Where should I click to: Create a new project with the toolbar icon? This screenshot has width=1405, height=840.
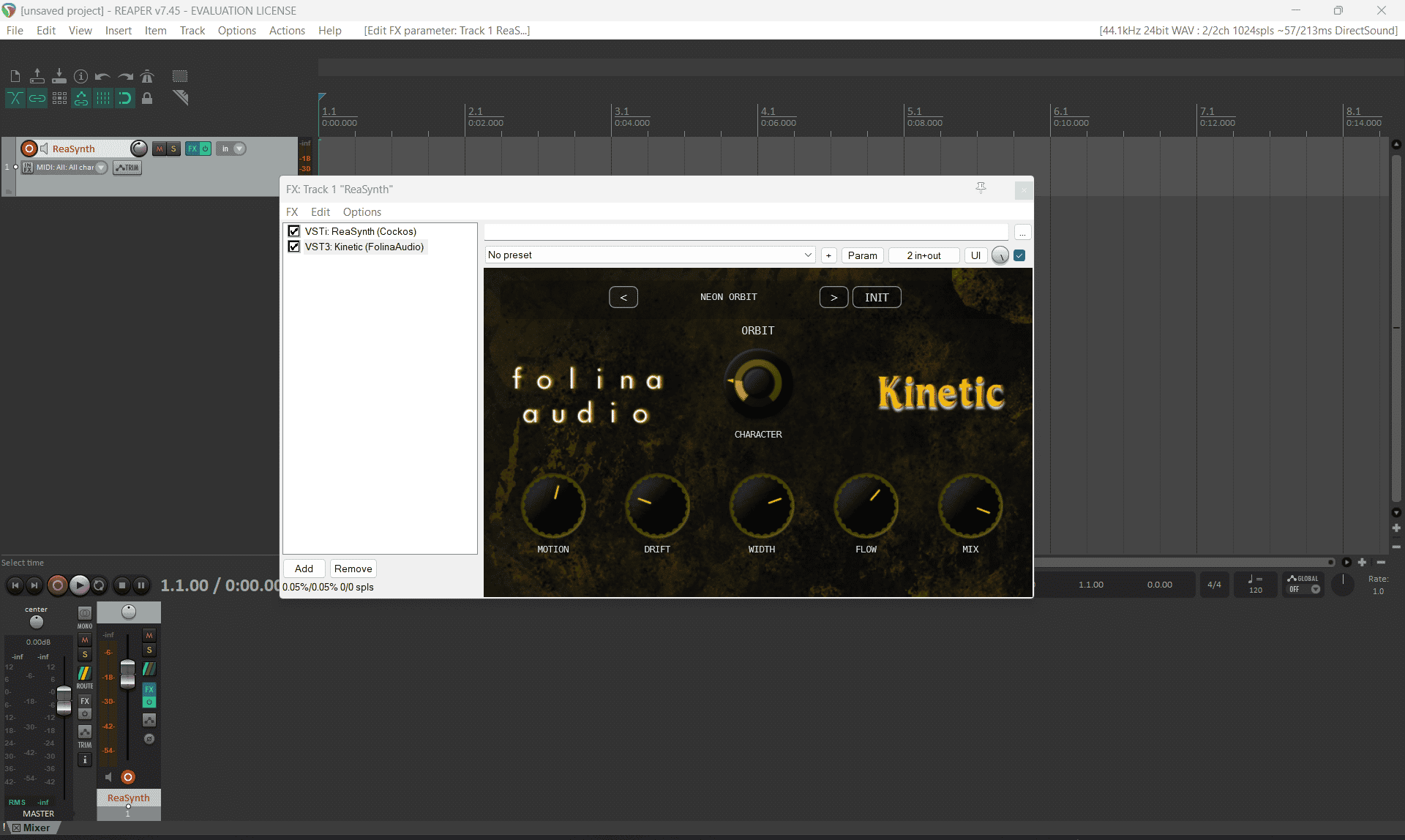(15, 76)
